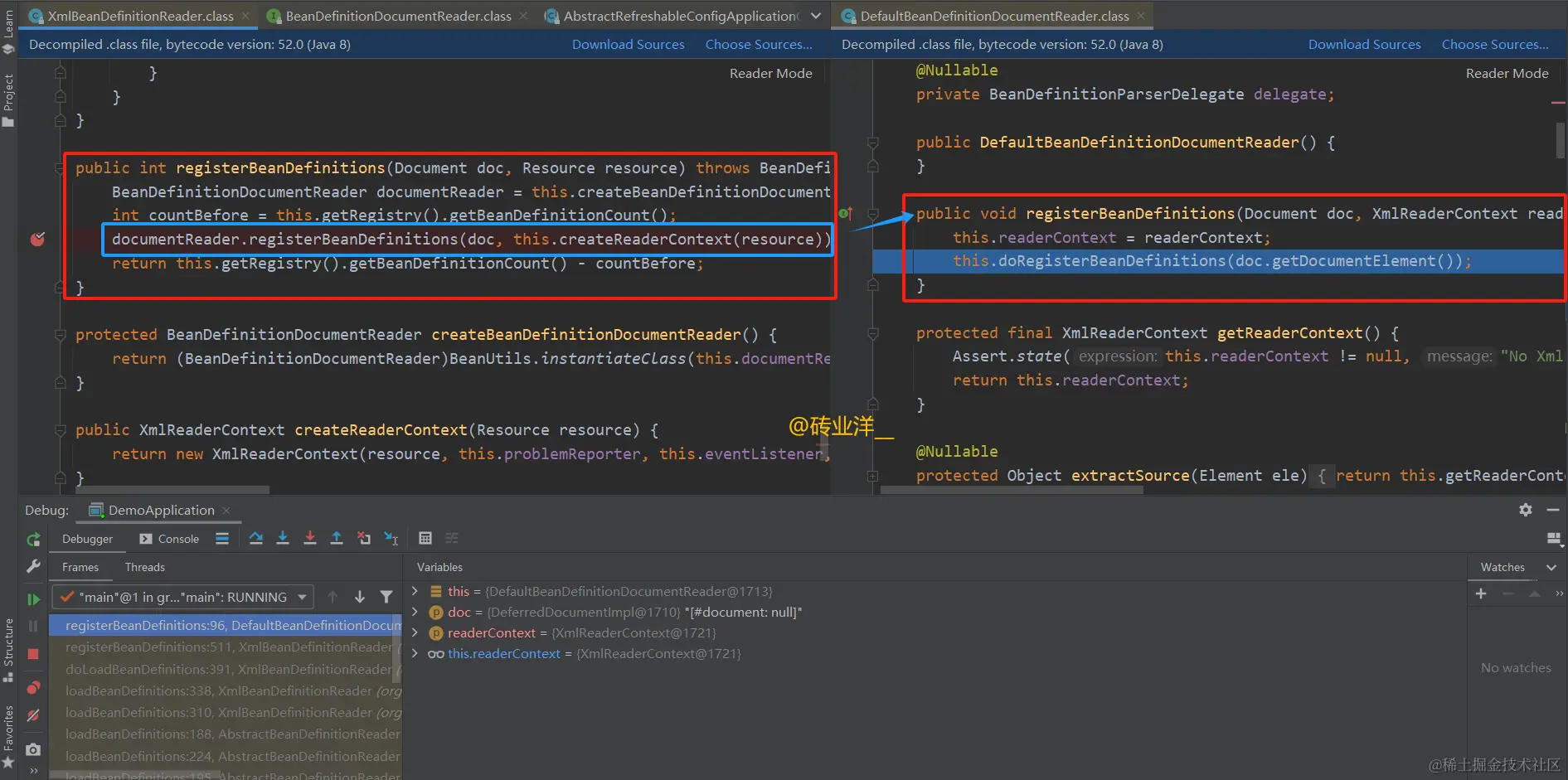Screen dimensions: 1568x780
Task: Step over the current line
Action: pyautogui.click(x=256, y=538)
